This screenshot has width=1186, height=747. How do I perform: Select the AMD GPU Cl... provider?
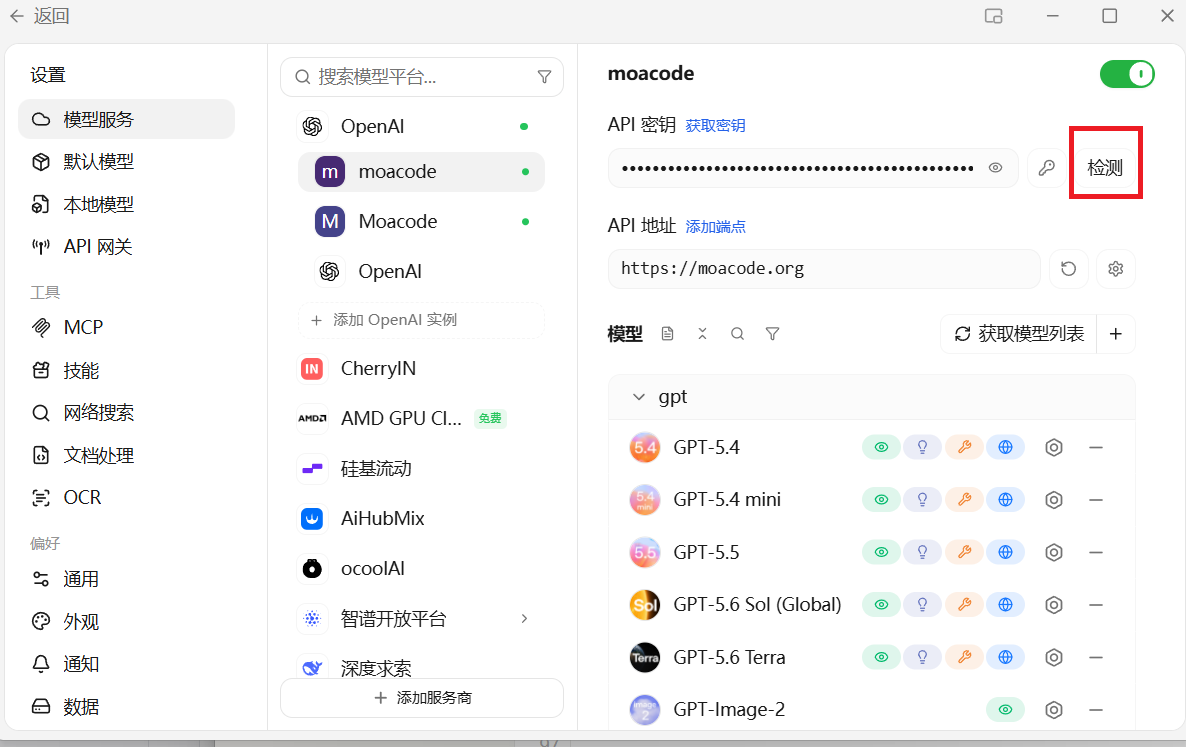coord(421,418)
